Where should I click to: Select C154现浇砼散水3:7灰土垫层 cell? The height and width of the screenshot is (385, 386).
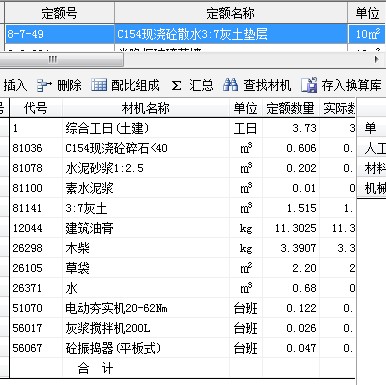click(x=231, y=34)
